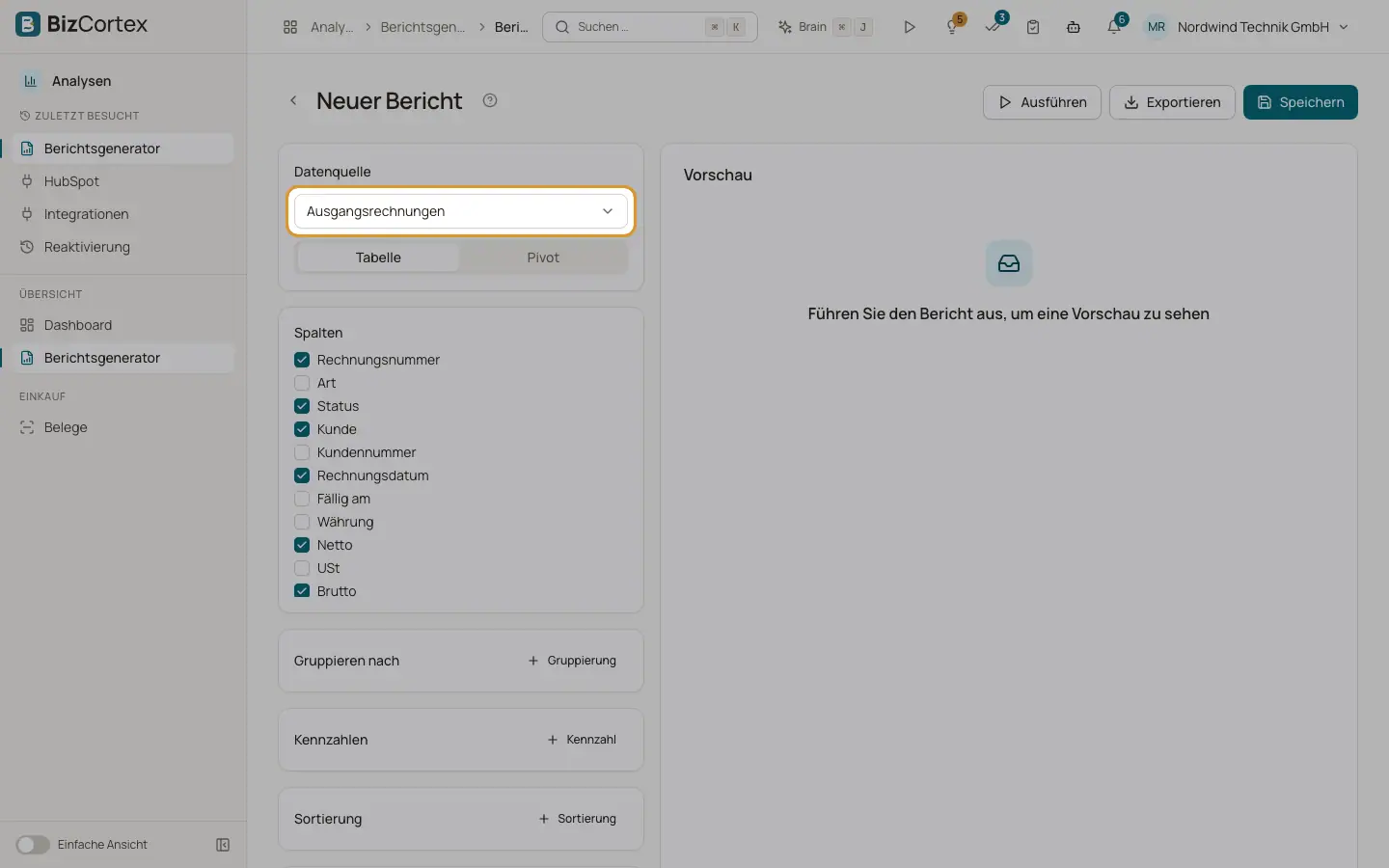The height and width of the screenshot is (868, 1389).
Task: Go back using the arrow beside Neuer Bericht
Action: click(293, 100)
